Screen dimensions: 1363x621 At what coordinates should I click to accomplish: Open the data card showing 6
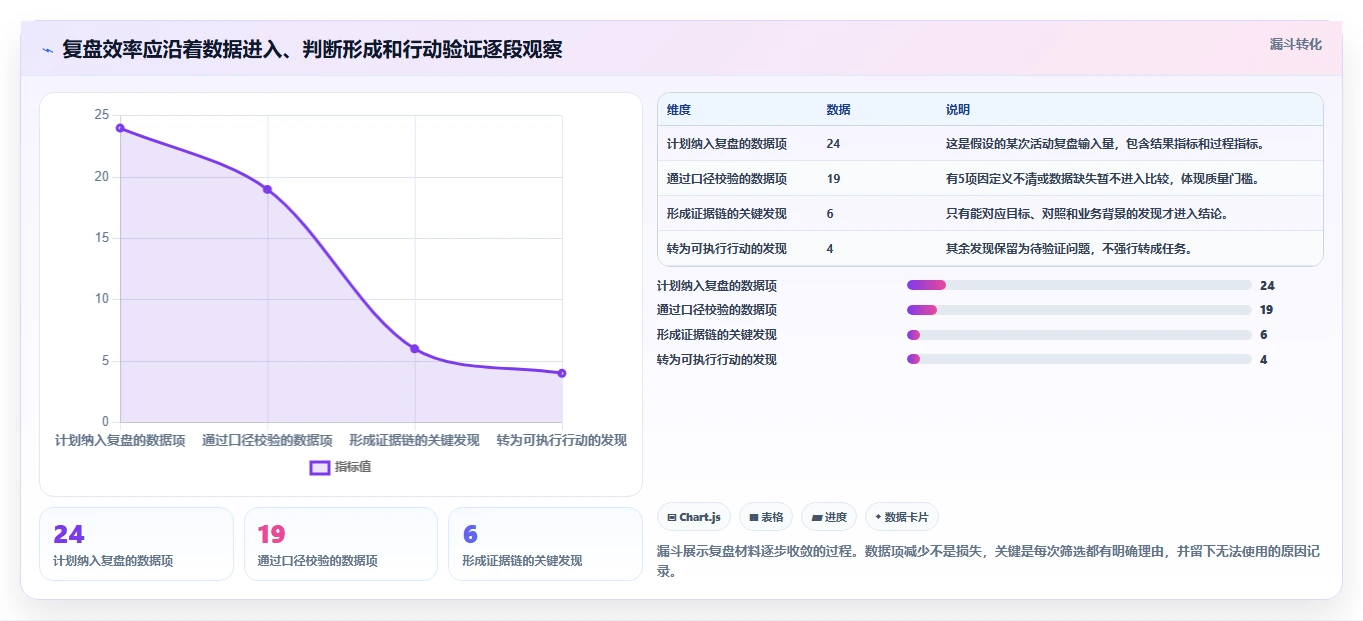(x=545, y=544)
